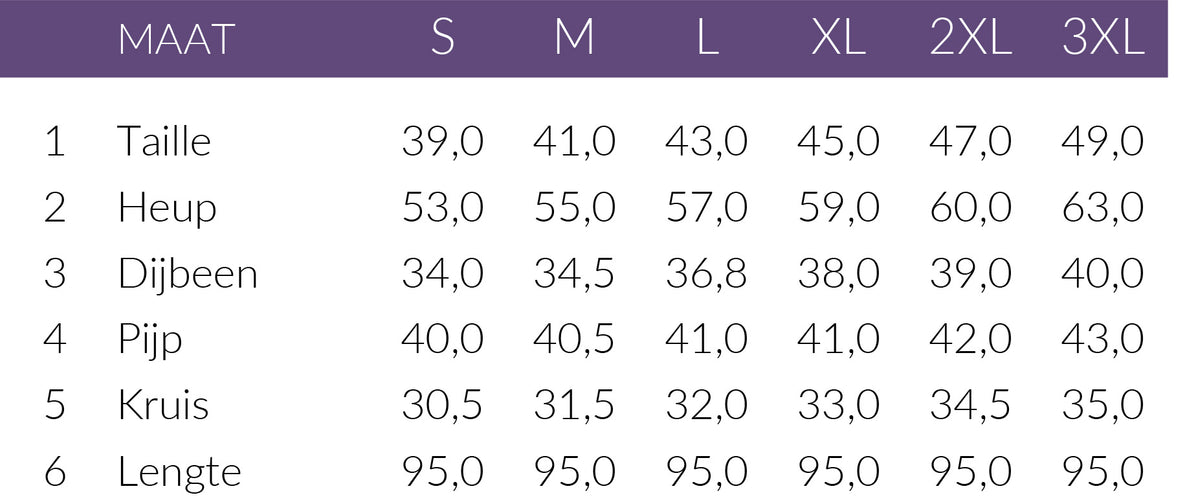Select the Lengte row label
Screen dimensions: 1200x504
[x=179, y=471]
